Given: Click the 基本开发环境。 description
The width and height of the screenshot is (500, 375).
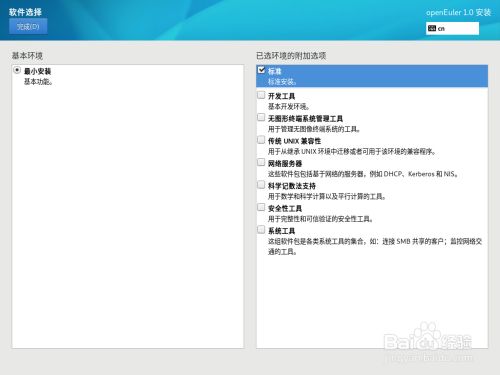Looking at the screenshot, I should click(x=289, y=107).
